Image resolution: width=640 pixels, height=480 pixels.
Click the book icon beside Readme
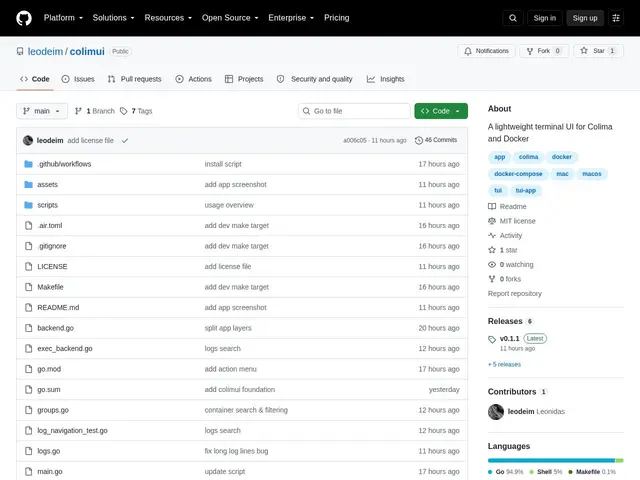click(x=492, y=207)
